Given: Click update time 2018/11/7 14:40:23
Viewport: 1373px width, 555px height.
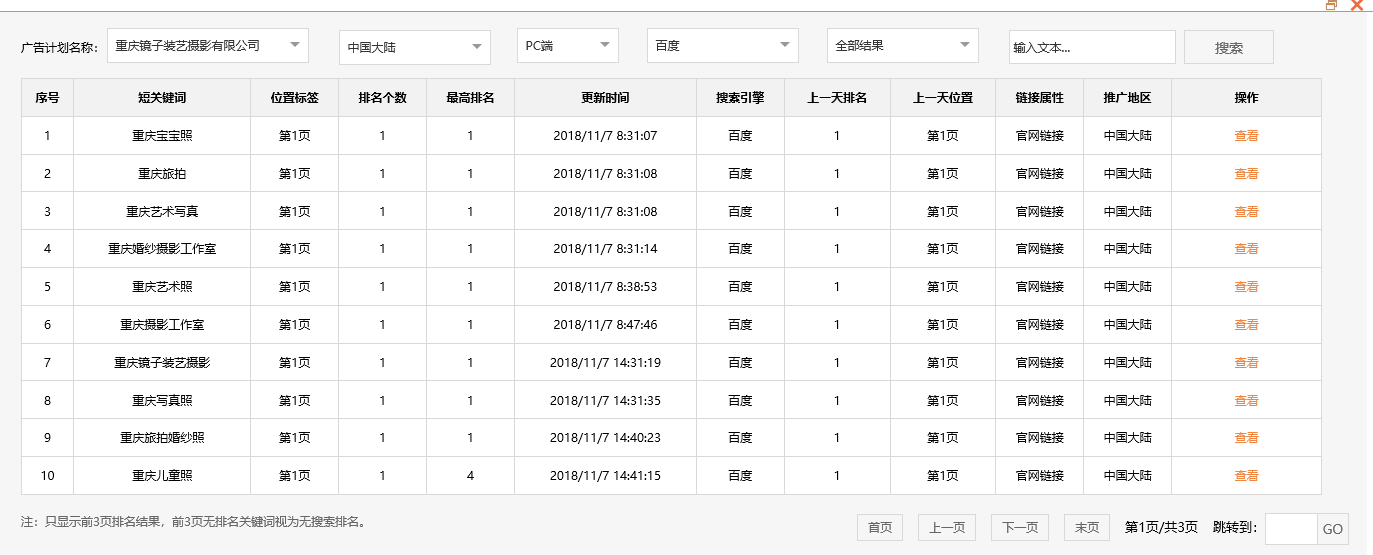Looking at the screenshot, I should [605, 438].
